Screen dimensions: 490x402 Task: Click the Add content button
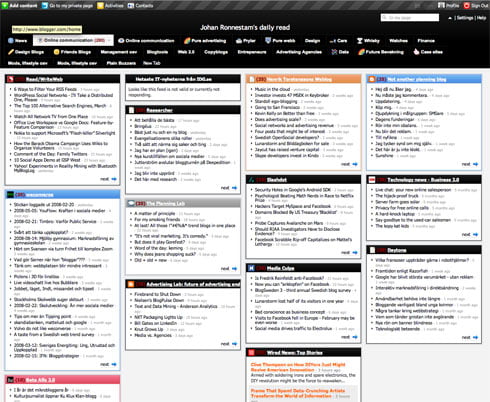click(x=19, y=6)
